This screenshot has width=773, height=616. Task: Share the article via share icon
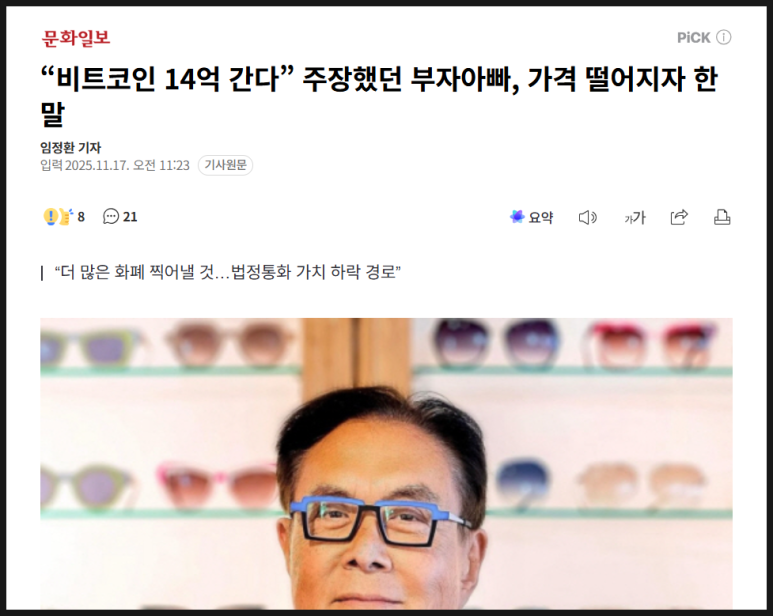pyautogui.click(x=679, y=217)
